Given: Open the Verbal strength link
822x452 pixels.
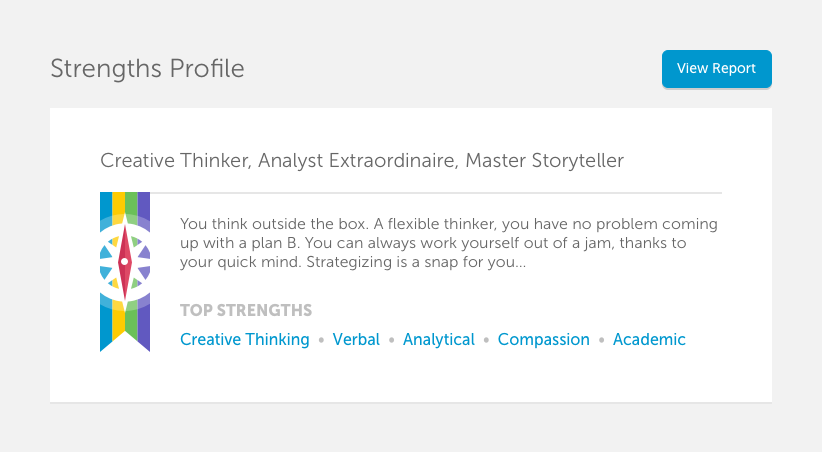Looking at the screenshot, I should pos(356,339).
